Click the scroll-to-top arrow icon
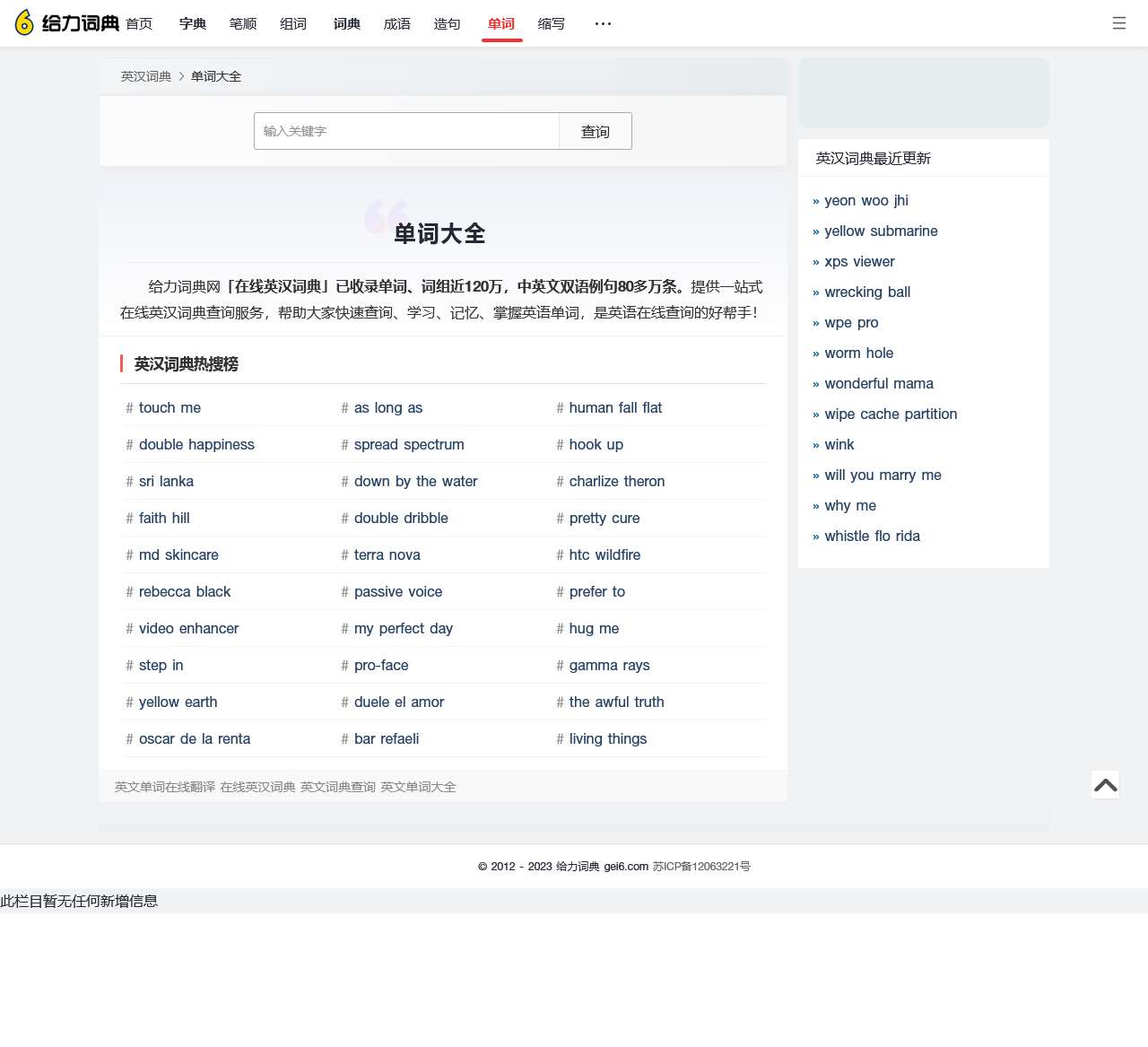This screenshot has height=1047, width=1148. 1105,785
